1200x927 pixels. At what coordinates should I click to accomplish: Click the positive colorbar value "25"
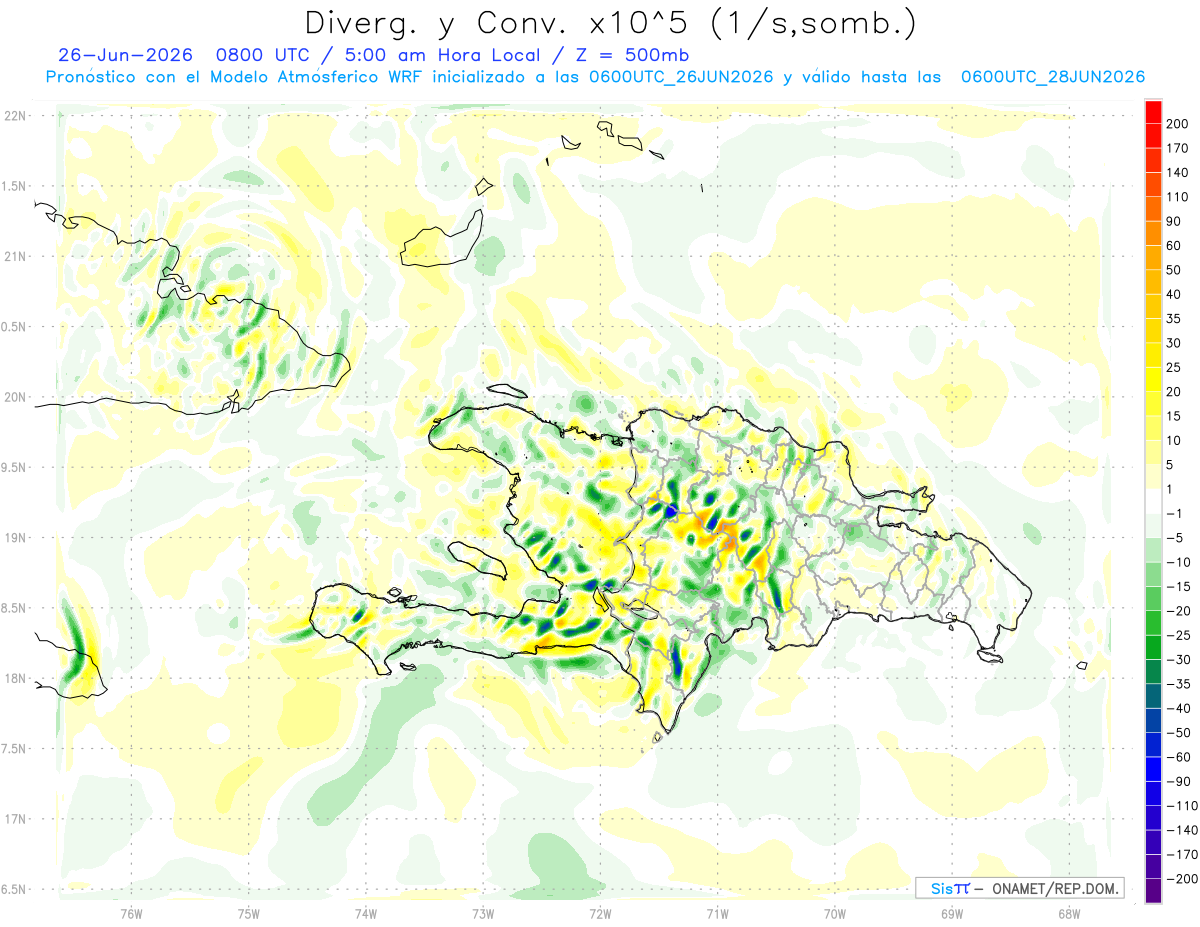click(x=1175, y=368)
